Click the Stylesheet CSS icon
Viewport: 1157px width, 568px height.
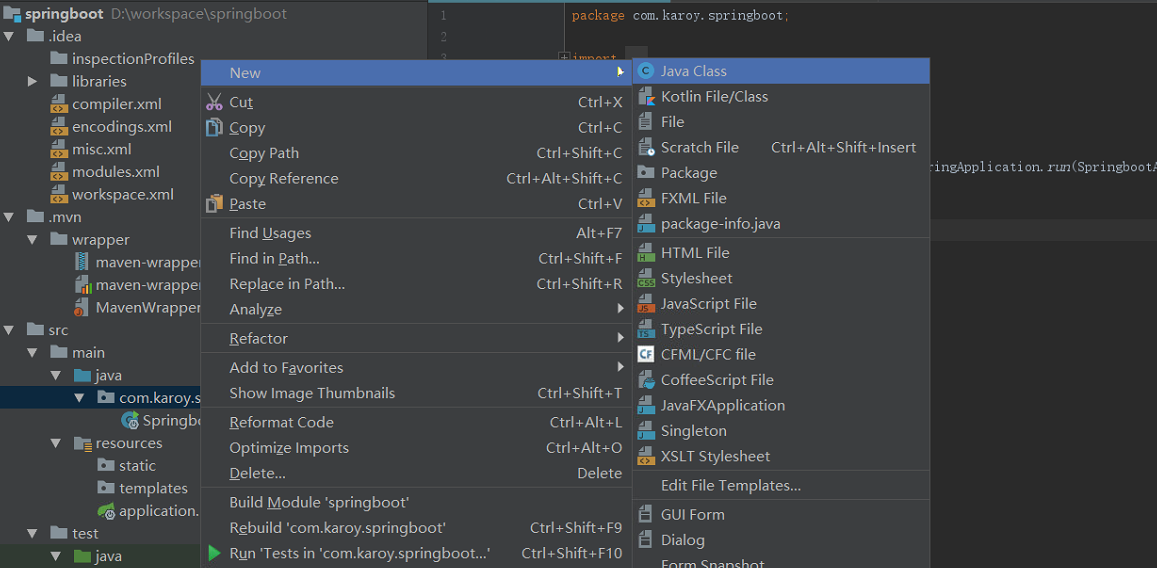point(646,278)
